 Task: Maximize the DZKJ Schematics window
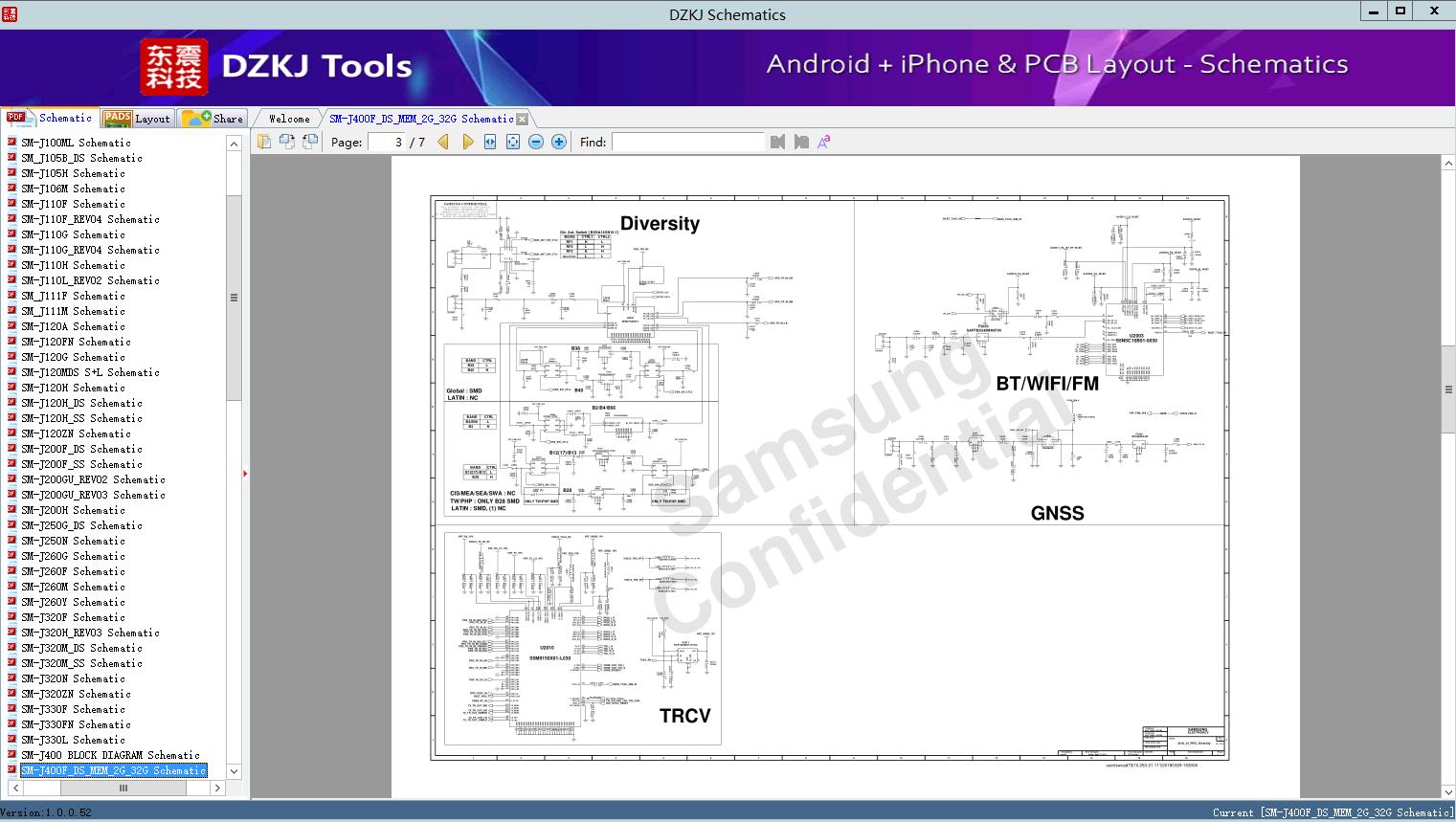tap(1400, 11)
